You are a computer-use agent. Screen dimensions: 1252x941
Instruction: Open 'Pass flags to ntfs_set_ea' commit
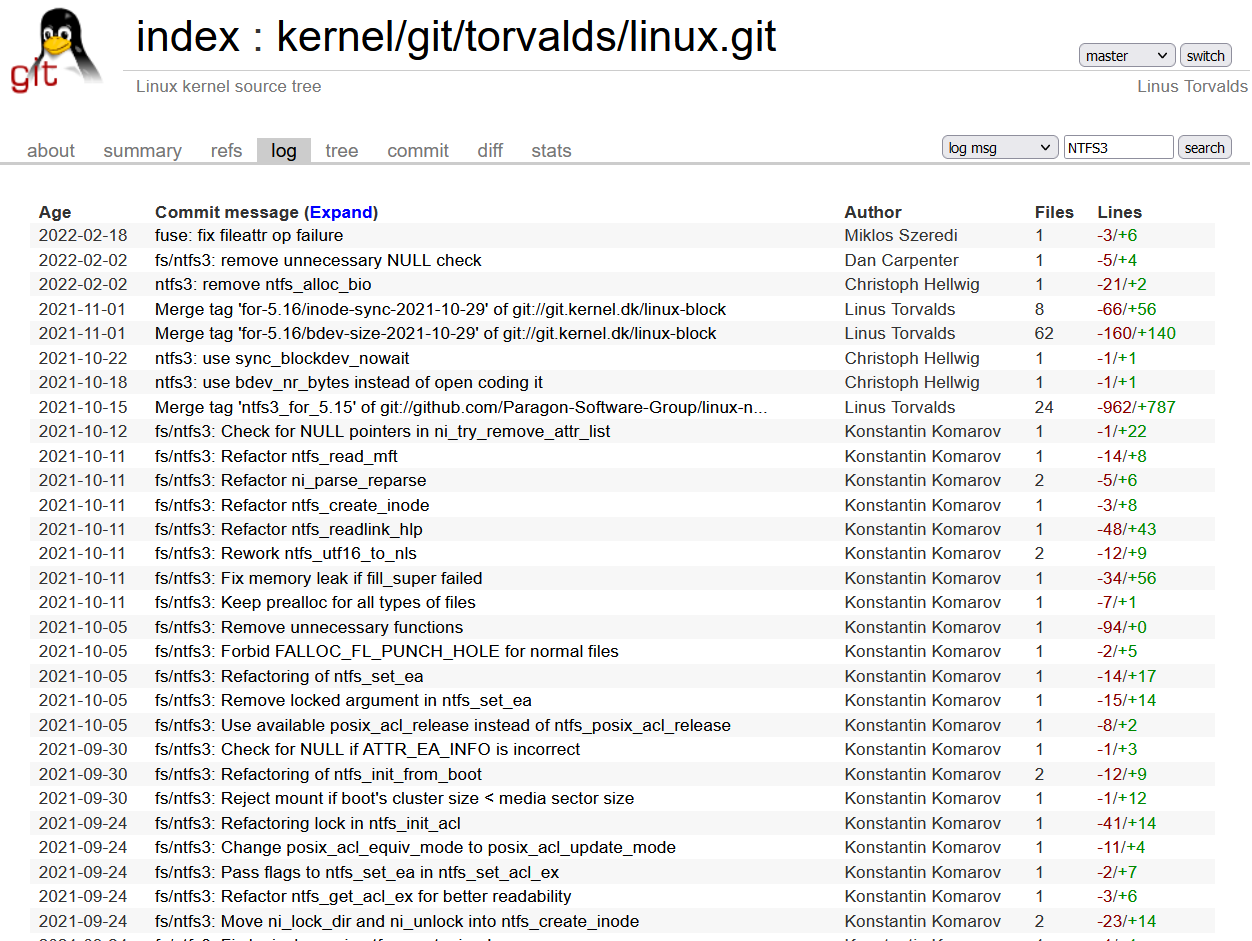pyautogui.click(x=357, y=872)
